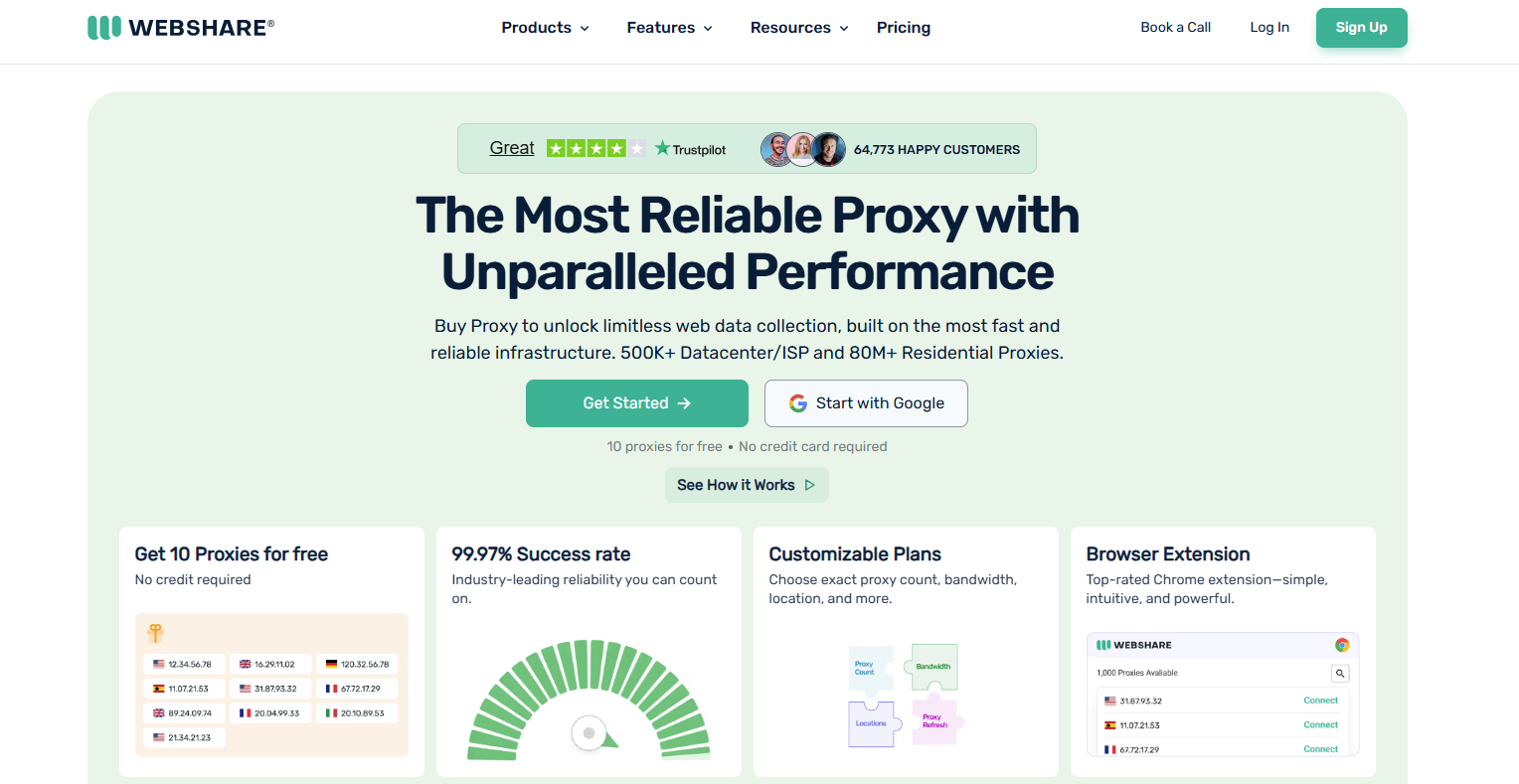Click the Sign Up button
The height and width of the screenshot is (784, 1519).
[x=1361, y=28]
